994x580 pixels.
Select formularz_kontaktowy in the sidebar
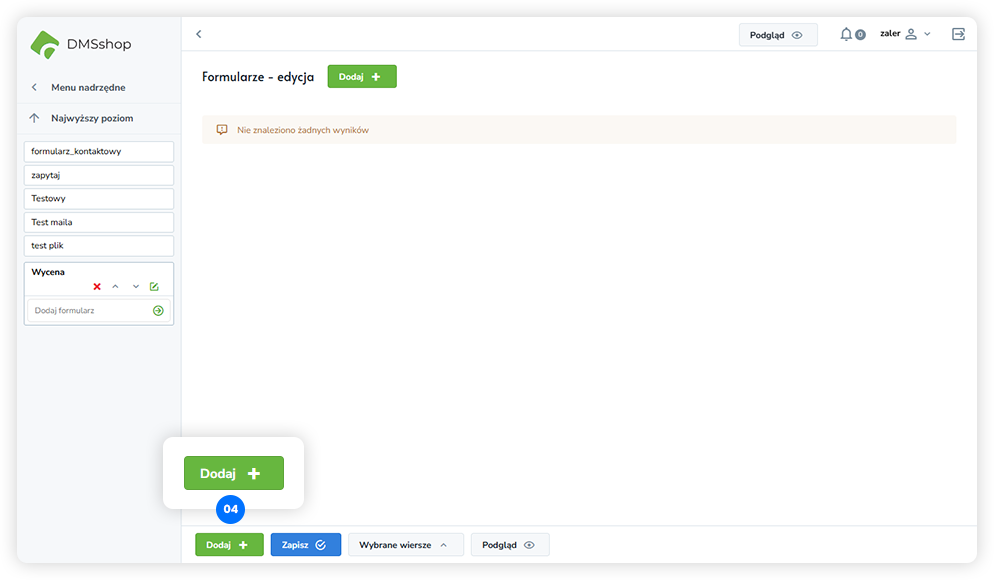coord(99,151)
